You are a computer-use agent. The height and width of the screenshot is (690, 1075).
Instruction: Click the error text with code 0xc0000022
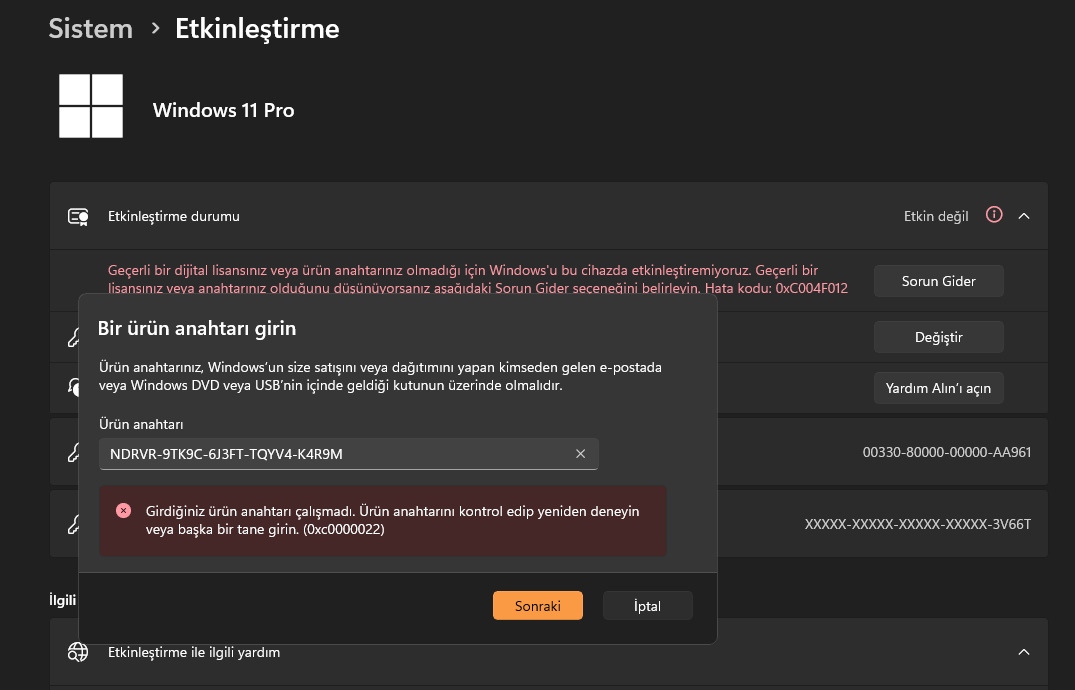(392, 521)
